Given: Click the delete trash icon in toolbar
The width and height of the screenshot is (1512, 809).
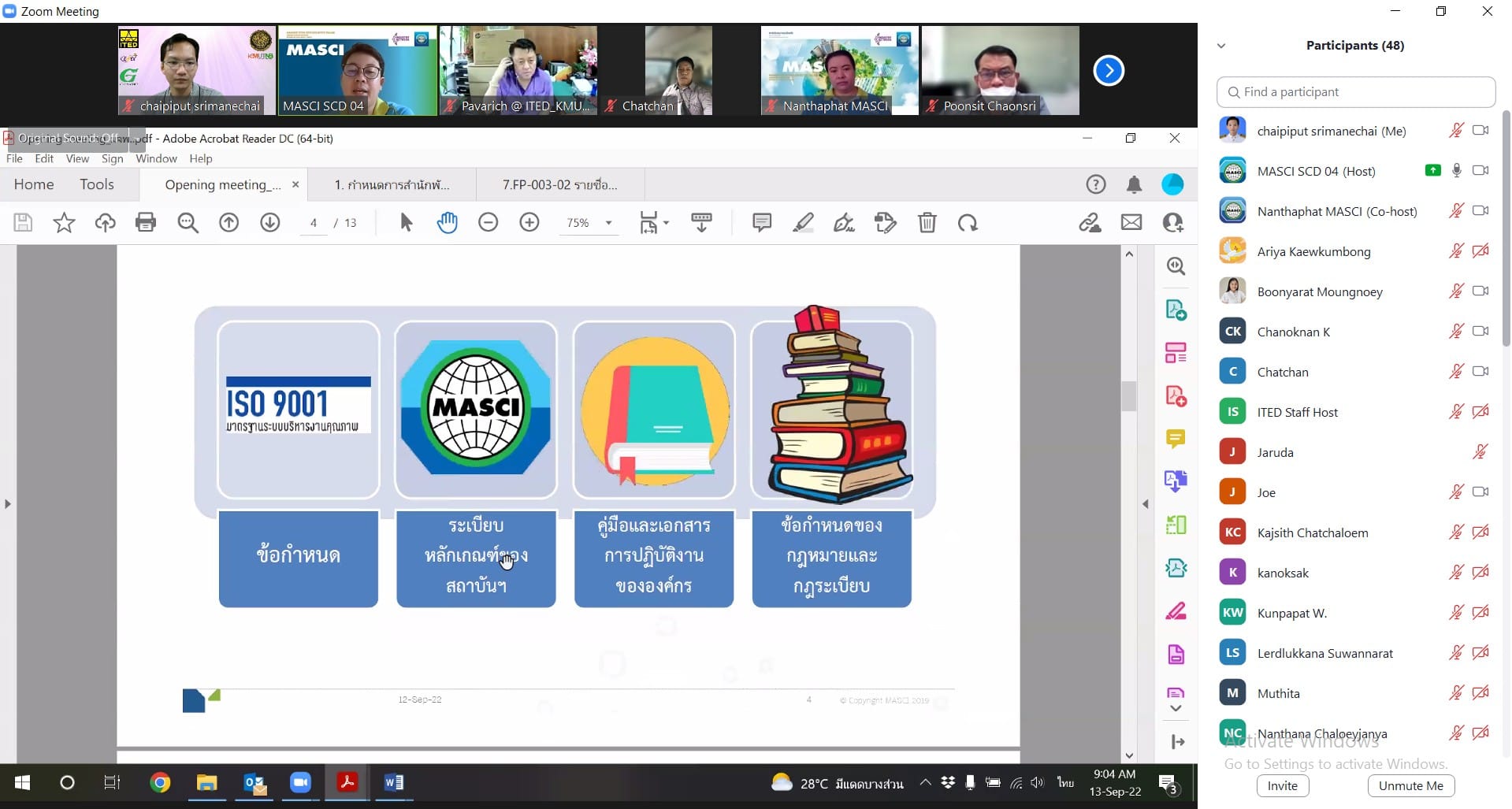Looking at the screenshot, I should 927,223.
